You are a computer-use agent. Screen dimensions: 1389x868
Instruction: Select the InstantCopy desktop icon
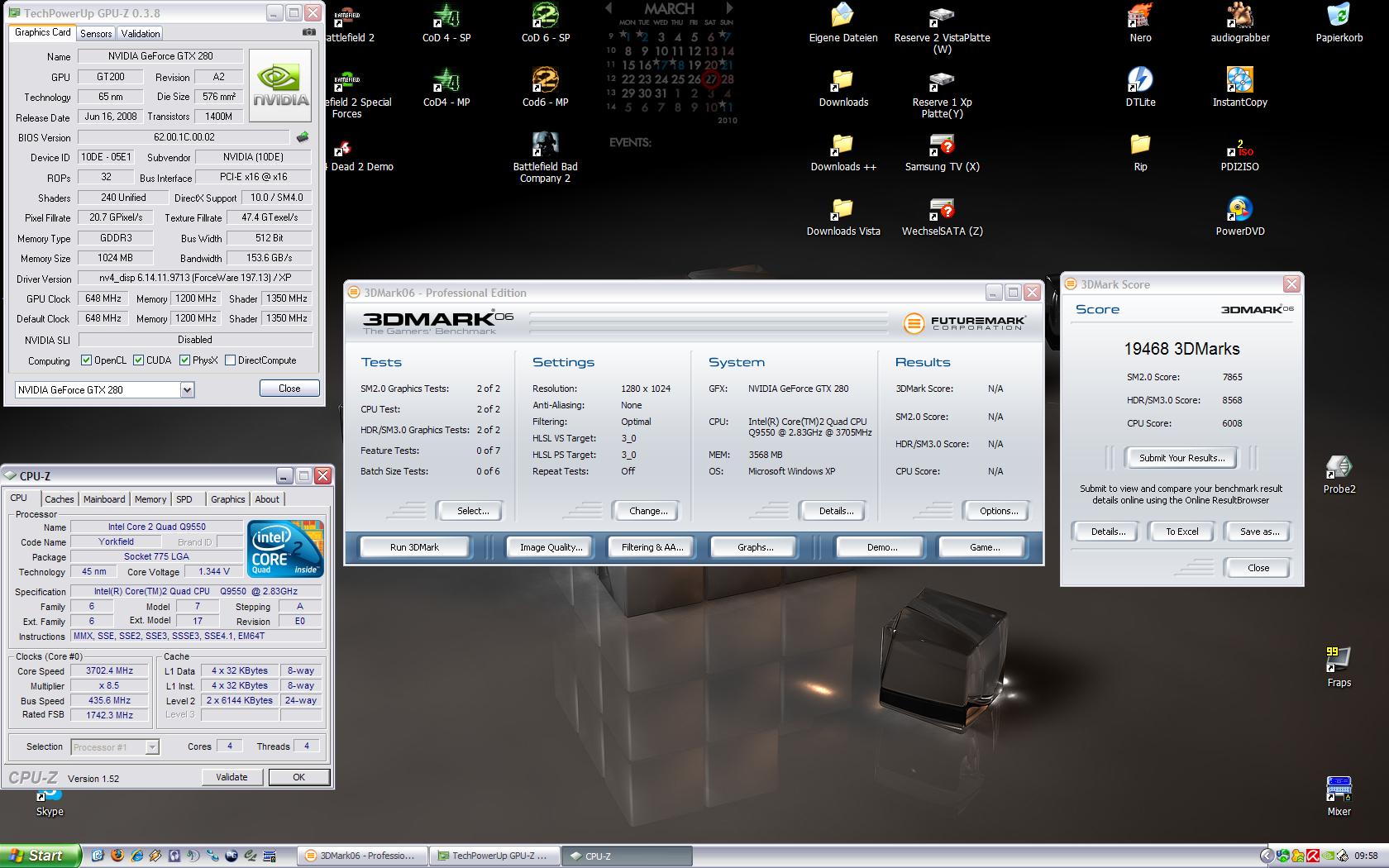(1240, 88)
